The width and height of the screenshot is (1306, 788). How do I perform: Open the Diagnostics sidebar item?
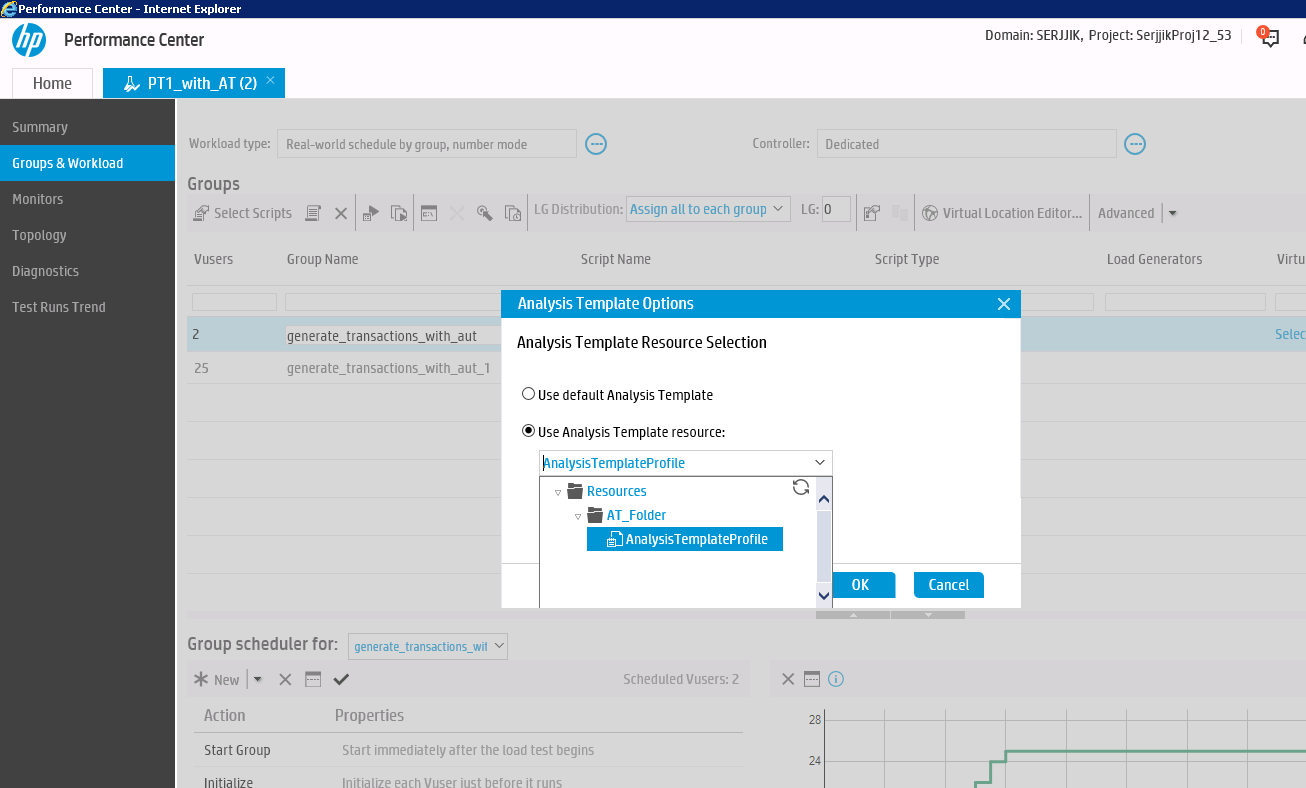pyautogui.click(x=45, y=271)
